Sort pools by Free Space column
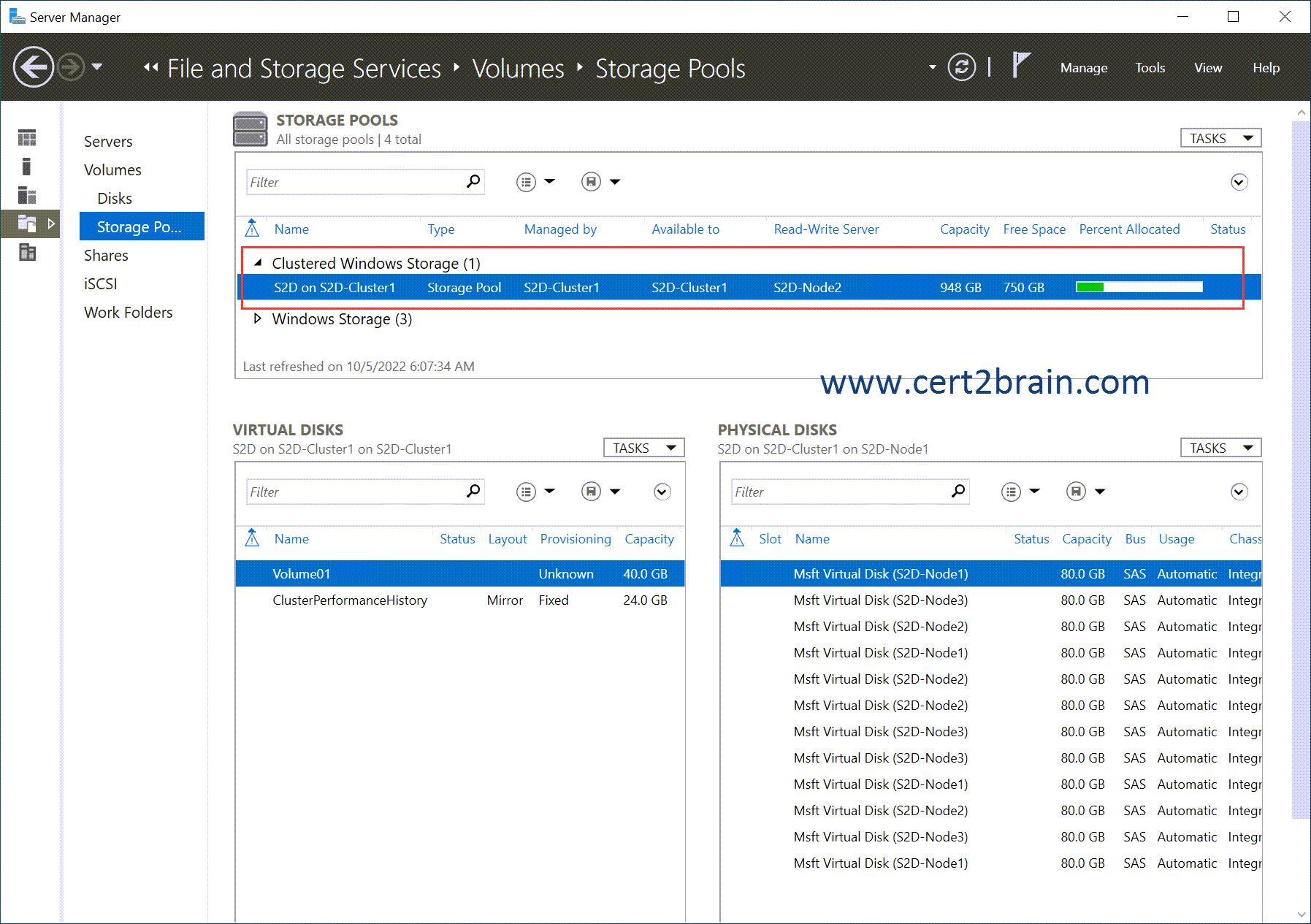The image size is (1311, 924). [1034, 229]
